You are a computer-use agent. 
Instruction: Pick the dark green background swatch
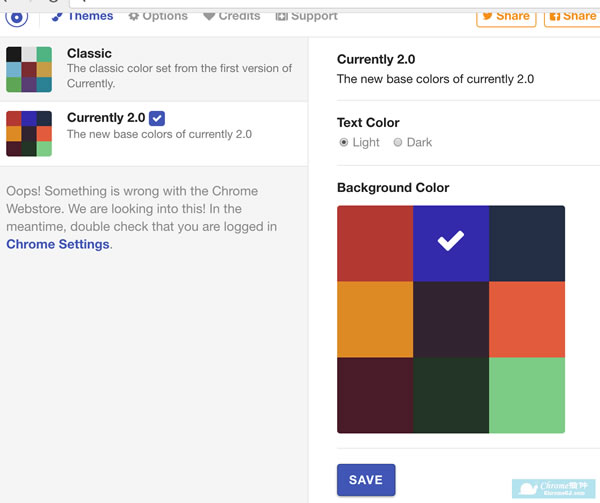(451, 395)
